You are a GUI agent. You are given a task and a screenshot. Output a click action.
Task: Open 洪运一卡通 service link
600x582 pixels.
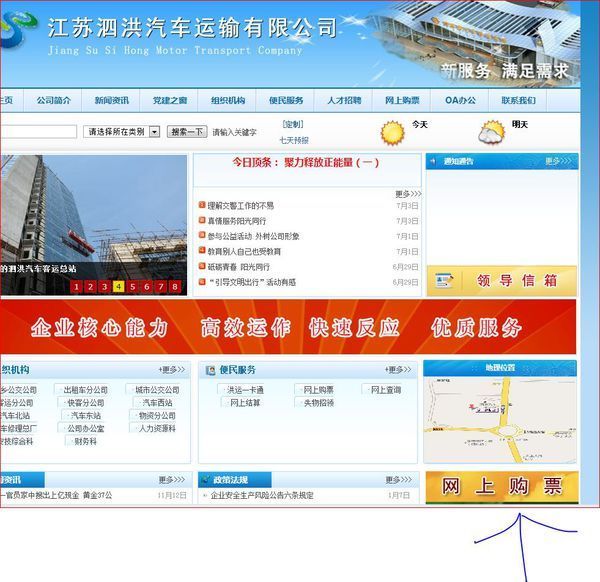[x=245, y=390]
